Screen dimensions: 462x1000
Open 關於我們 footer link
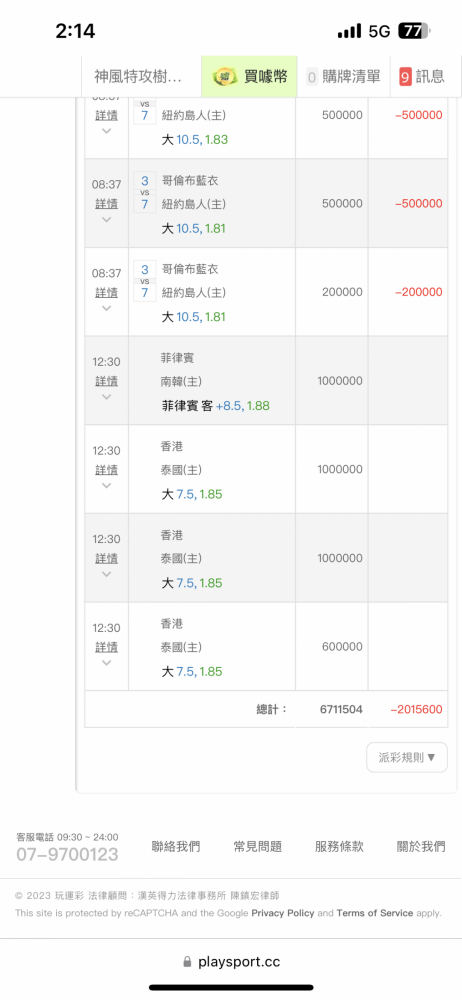[x=421, y=846]
